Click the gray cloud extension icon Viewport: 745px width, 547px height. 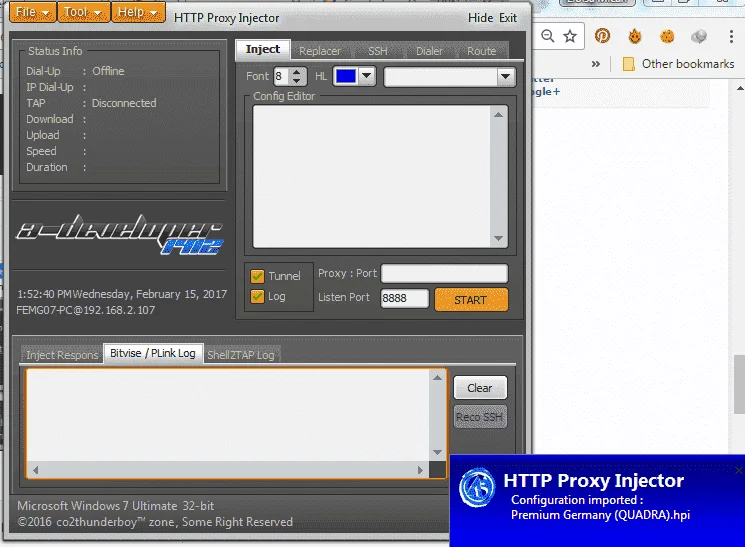point(699,36)
